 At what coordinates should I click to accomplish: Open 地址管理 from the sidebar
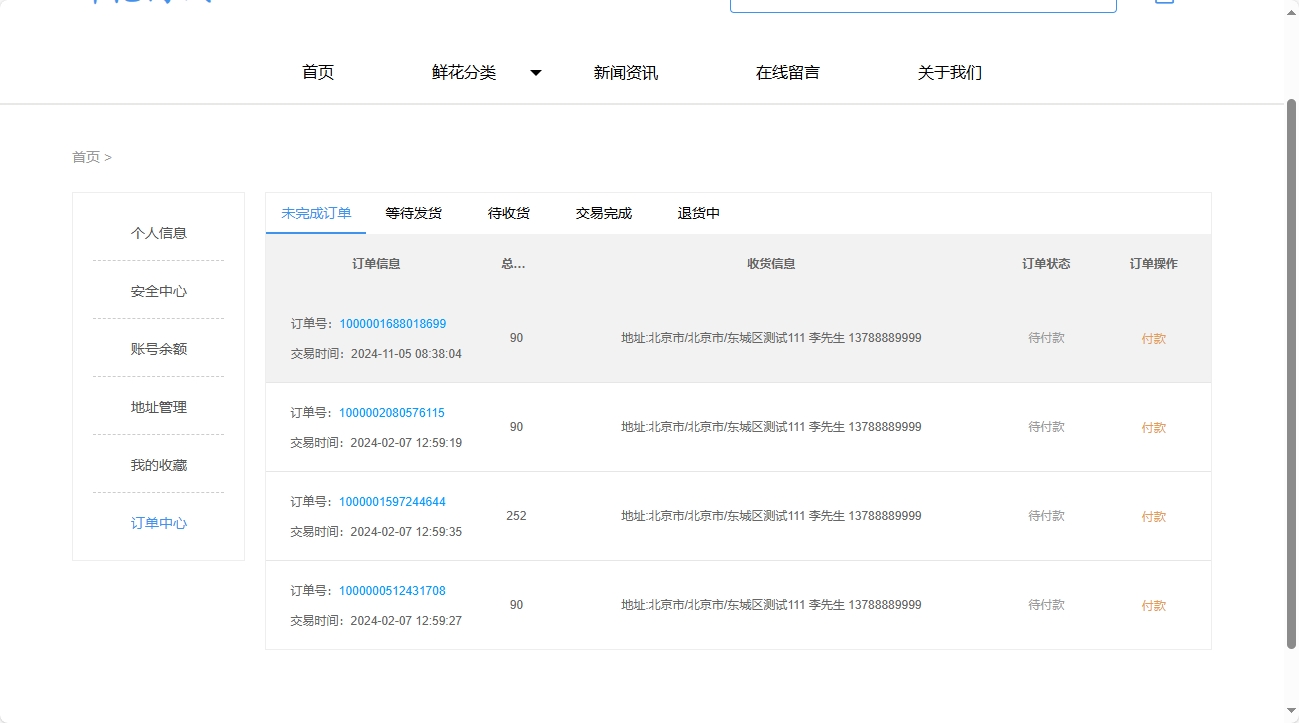(x=158, y=406)
